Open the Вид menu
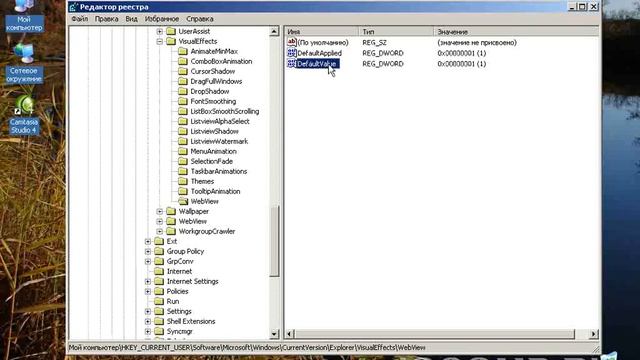640x360 pixels. click(131, 19)
